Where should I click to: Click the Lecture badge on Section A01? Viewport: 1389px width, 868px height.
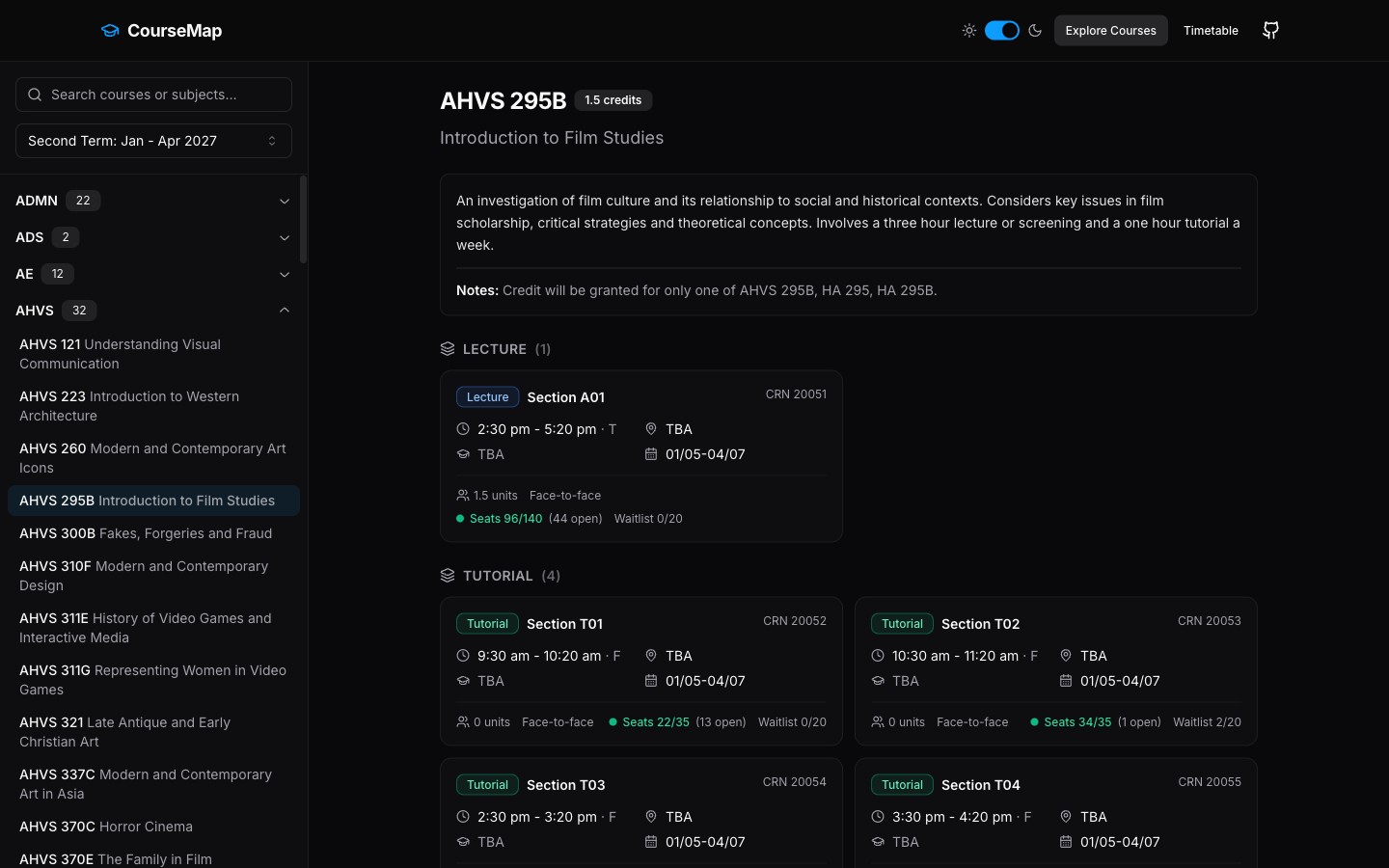(x=488, y=397)
